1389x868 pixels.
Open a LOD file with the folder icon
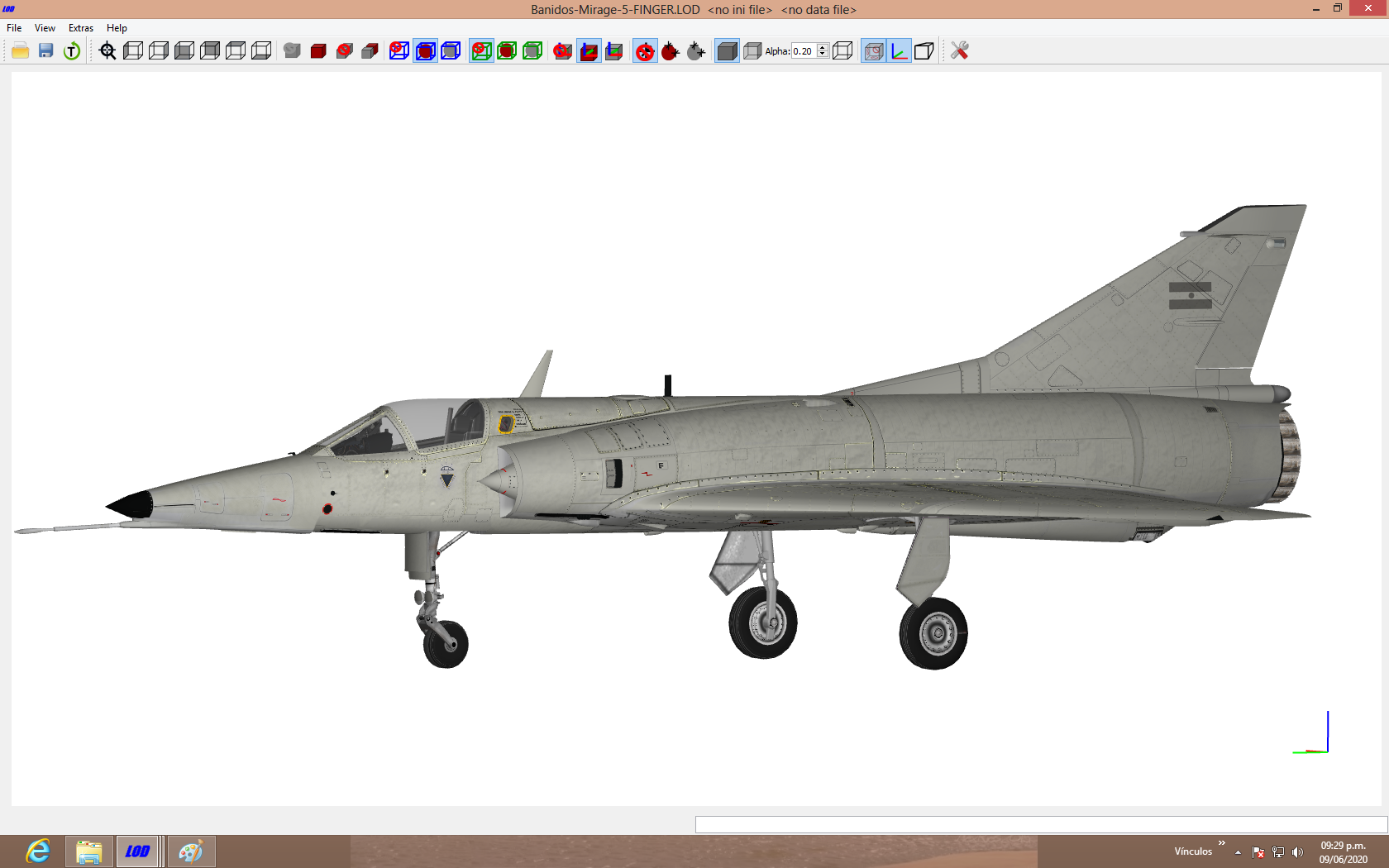coord(21,51)
